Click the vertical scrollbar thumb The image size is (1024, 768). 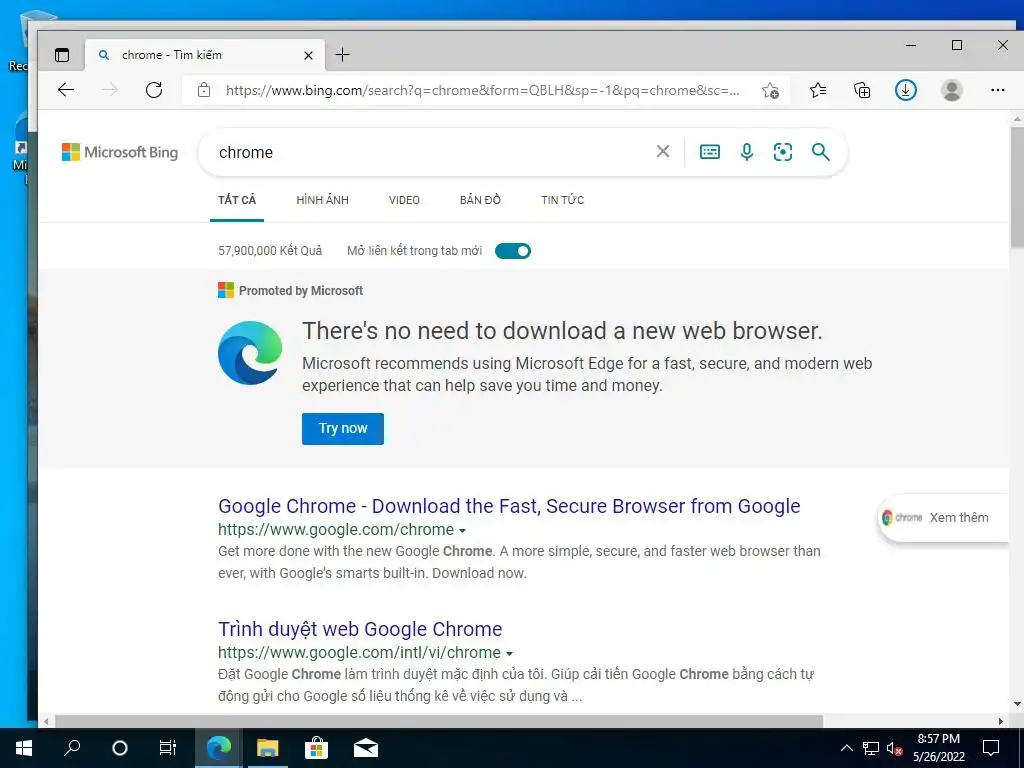[1016, 186]
